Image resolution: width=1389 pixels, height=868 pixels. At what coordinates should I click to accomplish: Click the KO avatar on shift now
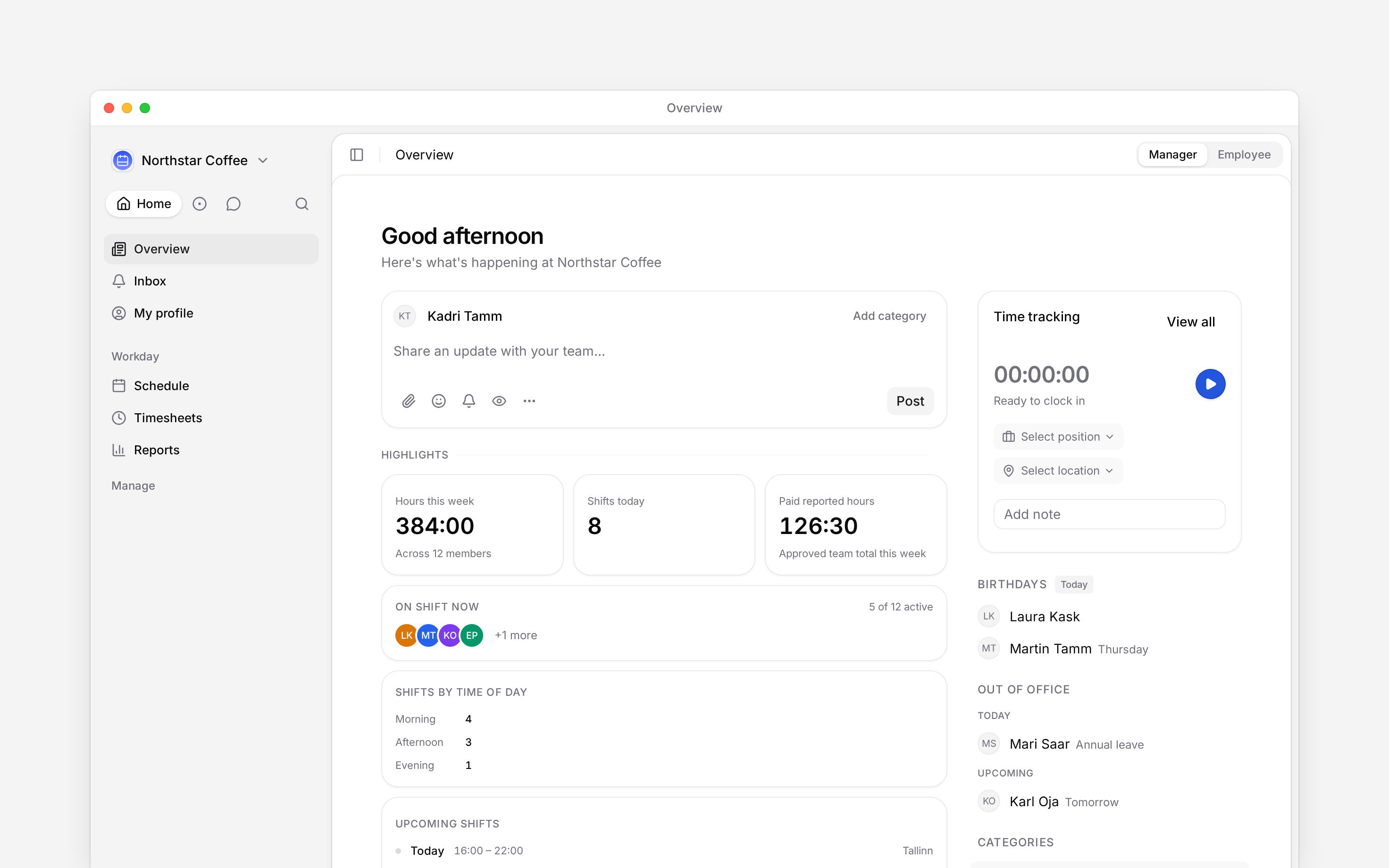pos(450,635)
